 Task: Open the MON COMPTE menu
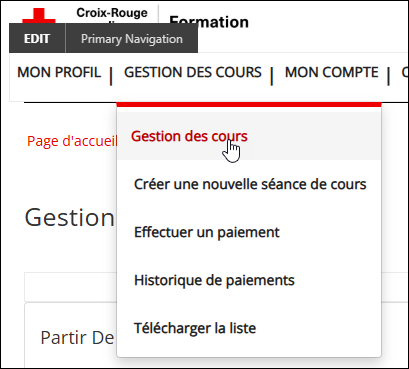[x=332, y=72]
